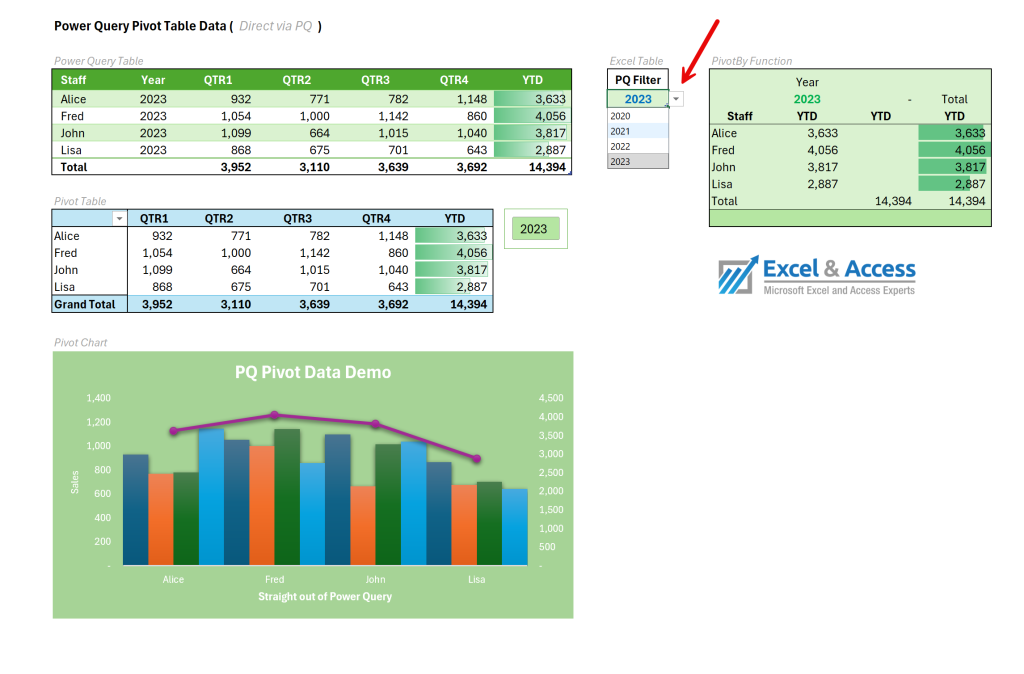Click Total row YTD 14,394 in Power Query table
The image size is (1024, 674).
point(547,167)
